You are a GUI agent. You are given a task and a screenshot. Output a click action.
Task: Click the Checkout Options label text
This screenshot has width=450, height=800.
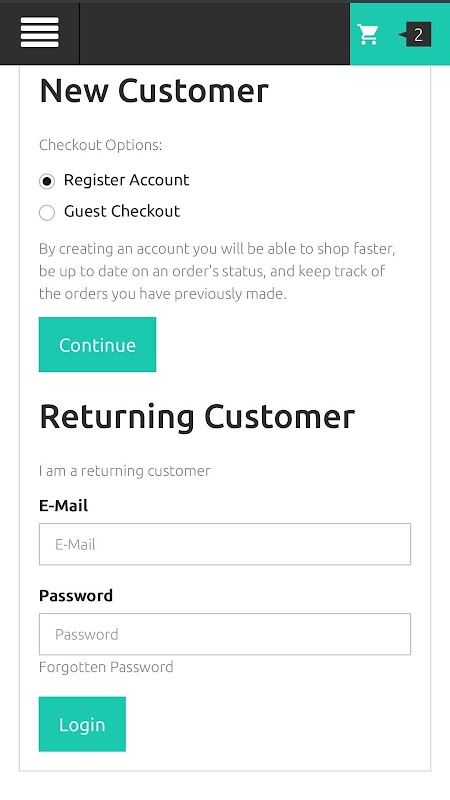[x=101, y=145]
